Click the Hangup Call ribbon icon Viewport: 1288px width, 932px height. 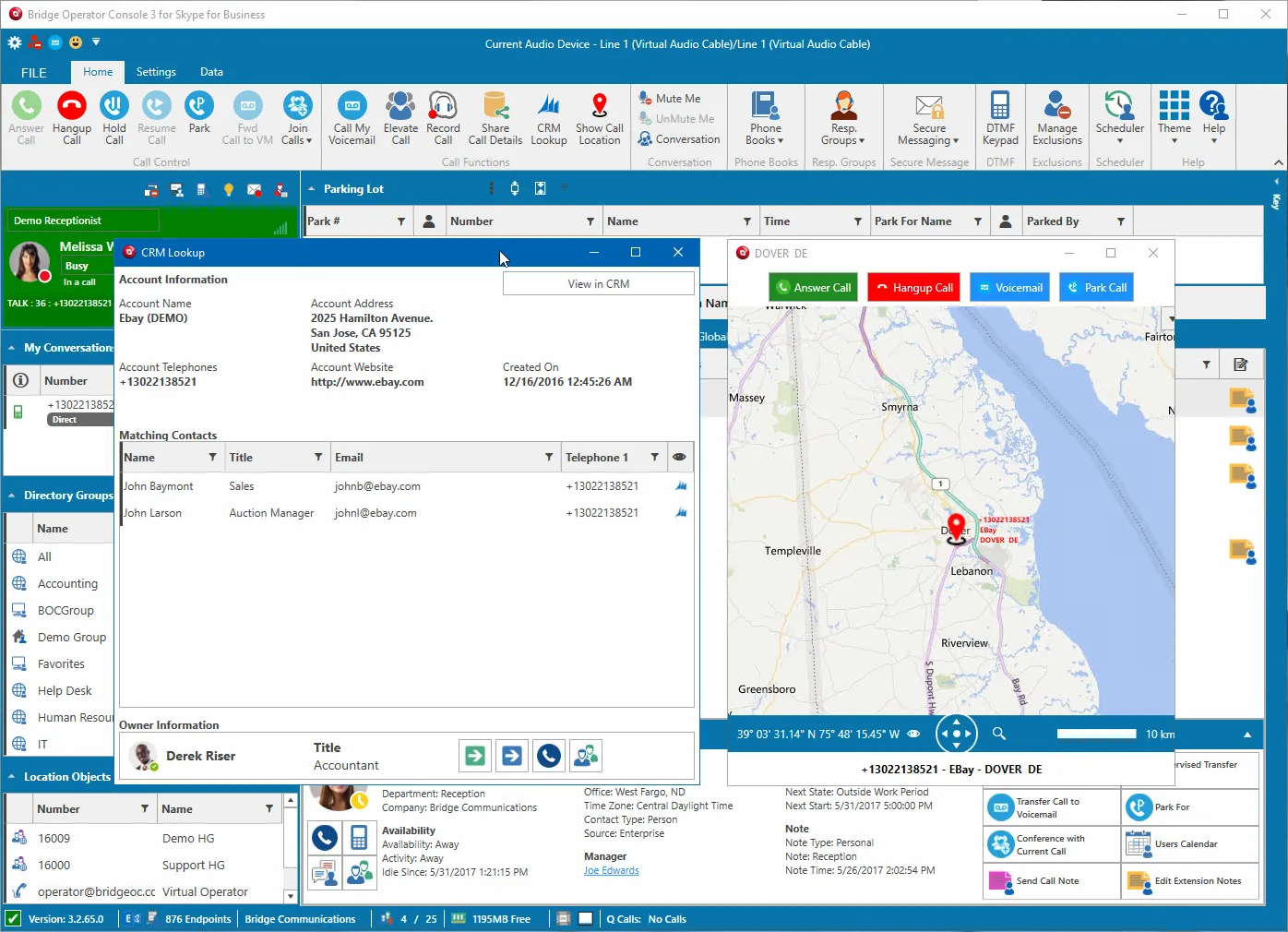coord(72,107)
